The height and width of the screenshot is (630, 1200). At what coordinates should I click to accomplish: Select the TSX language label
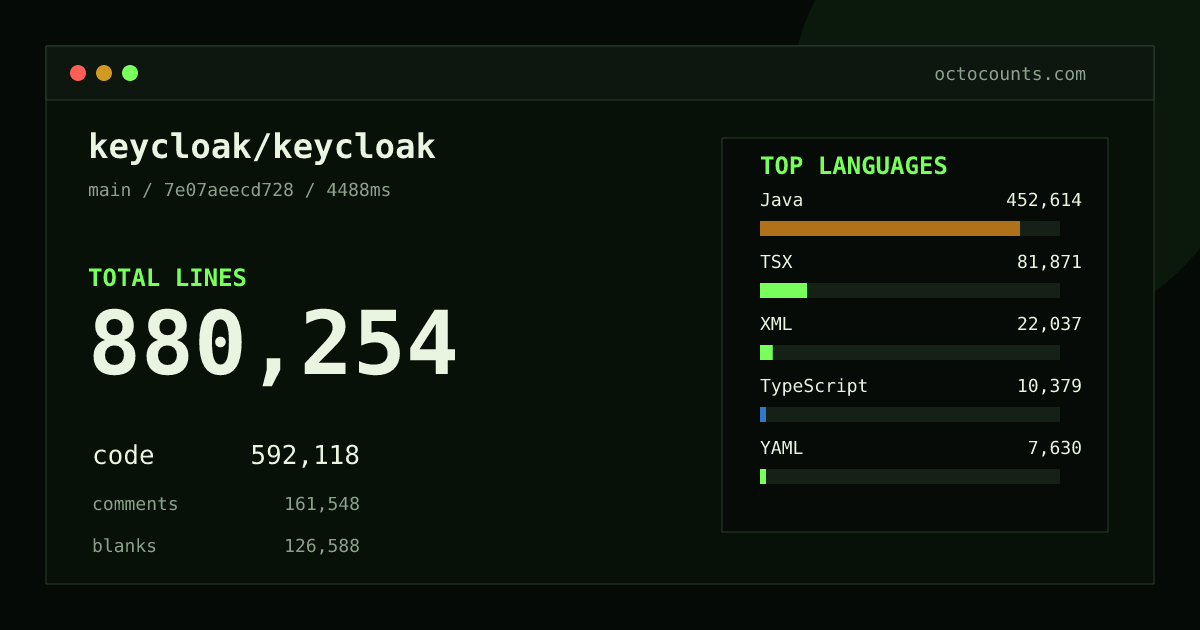tap(776, 262)
